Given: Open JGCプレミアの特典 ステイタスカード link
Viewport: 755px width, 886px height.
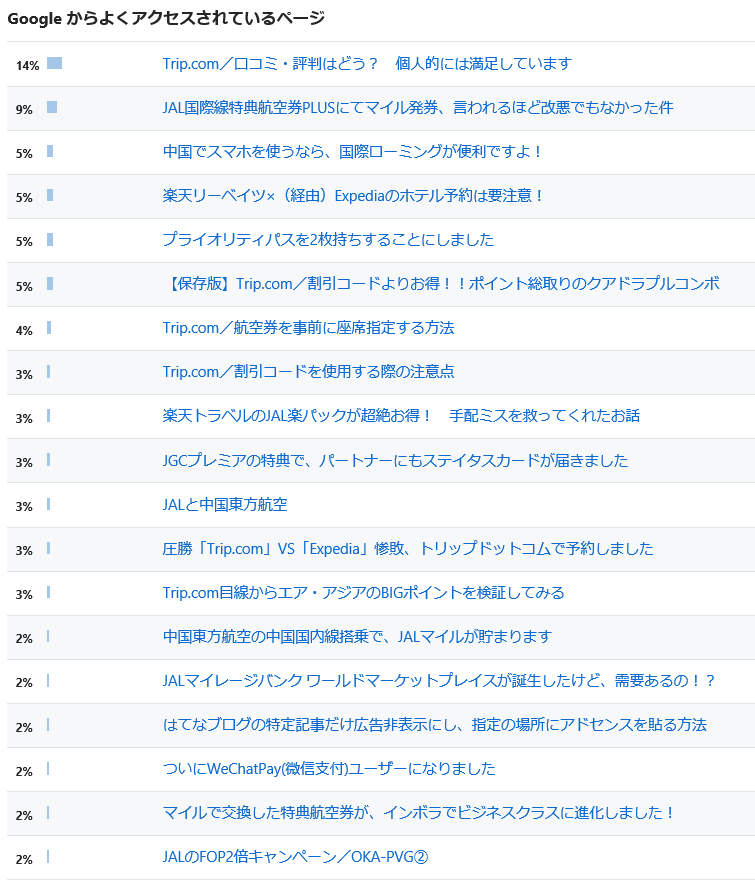Looking at the screenshot, I should tap(396, 461).
